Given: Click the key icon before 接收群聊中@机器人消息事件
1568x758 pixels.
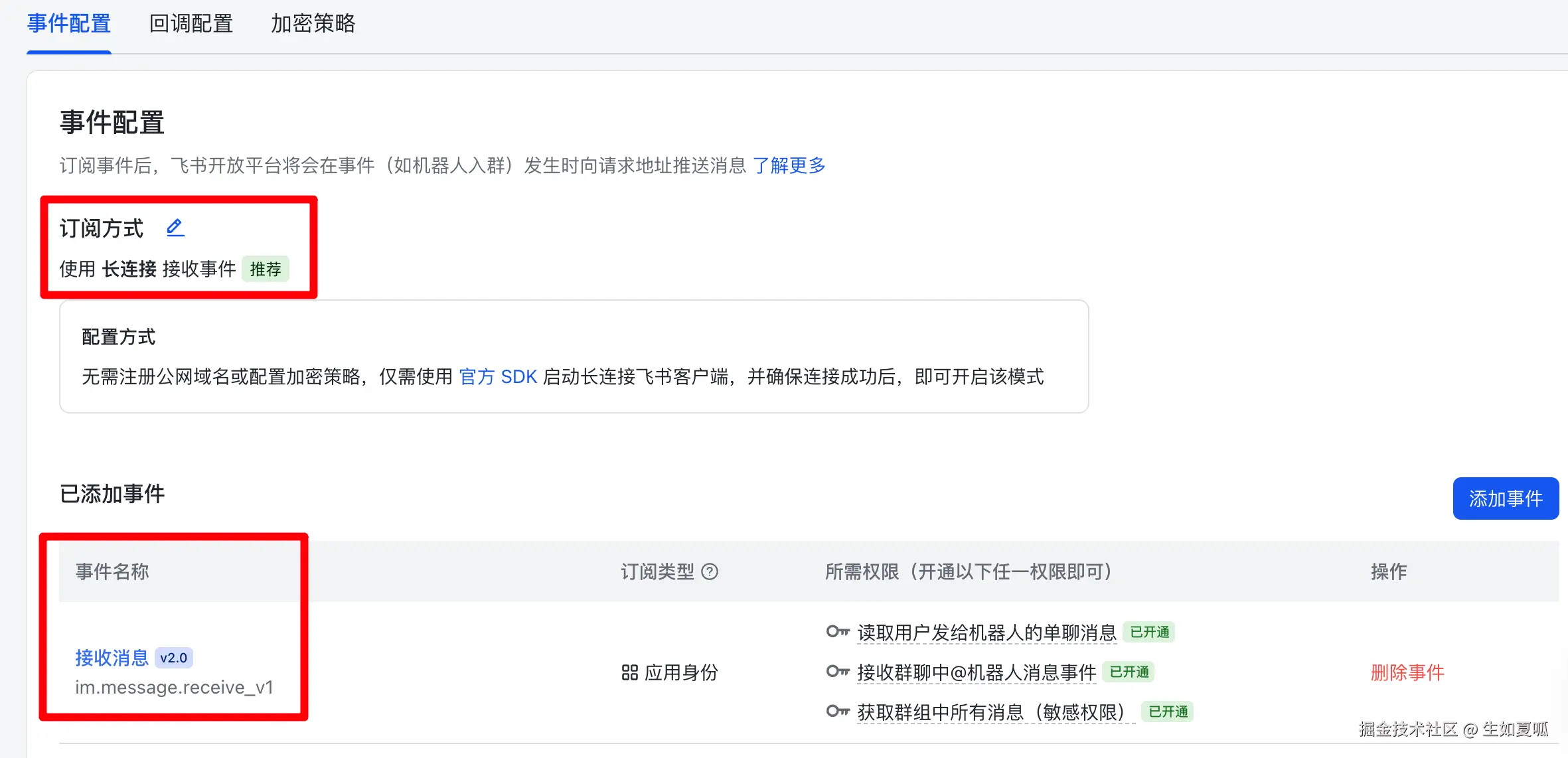Looking at the screenshot, I should click(838, 672).
